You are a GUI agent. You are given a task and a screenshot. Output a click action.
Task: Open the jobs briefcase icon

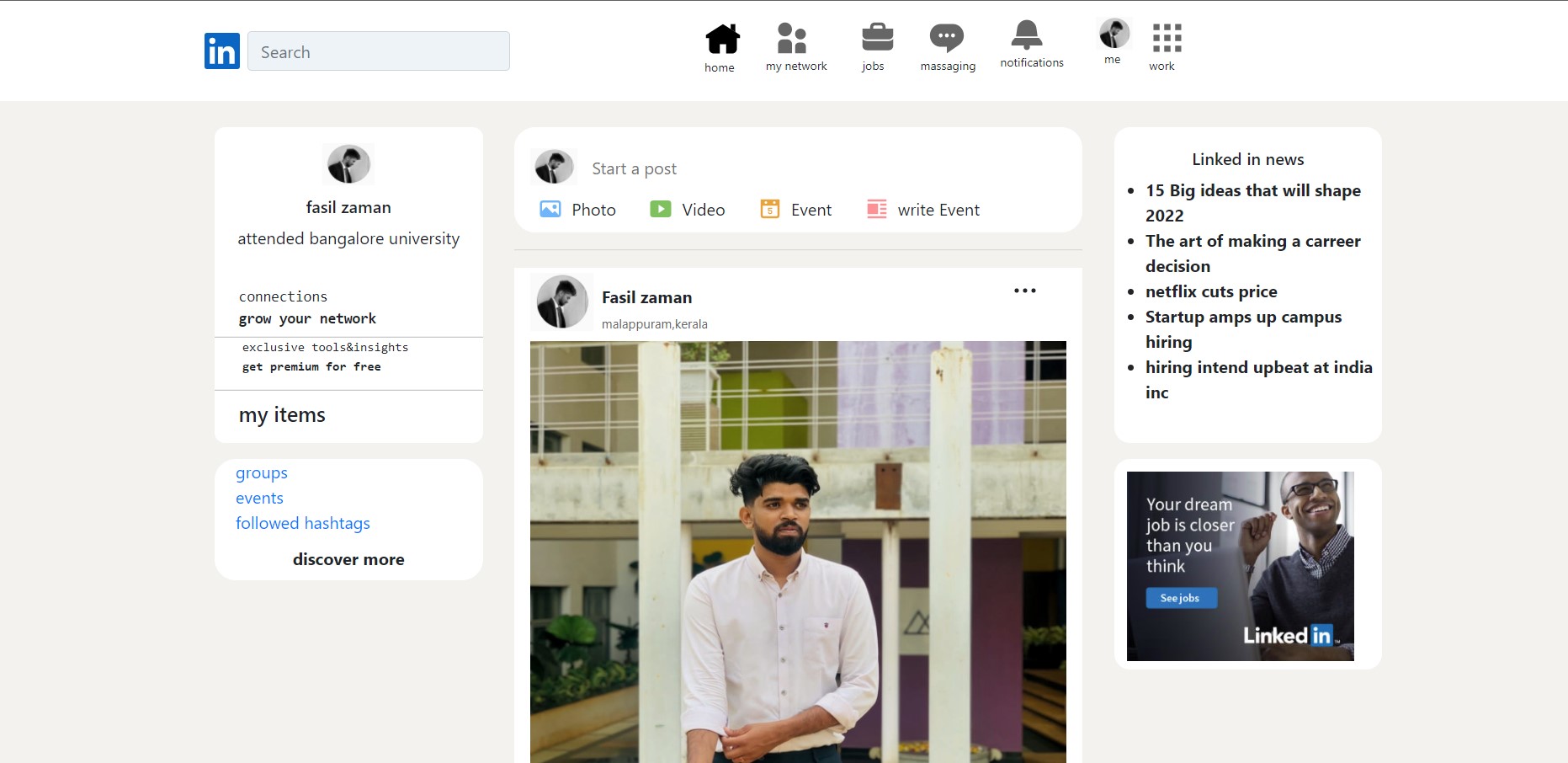[x=877, y=38]
